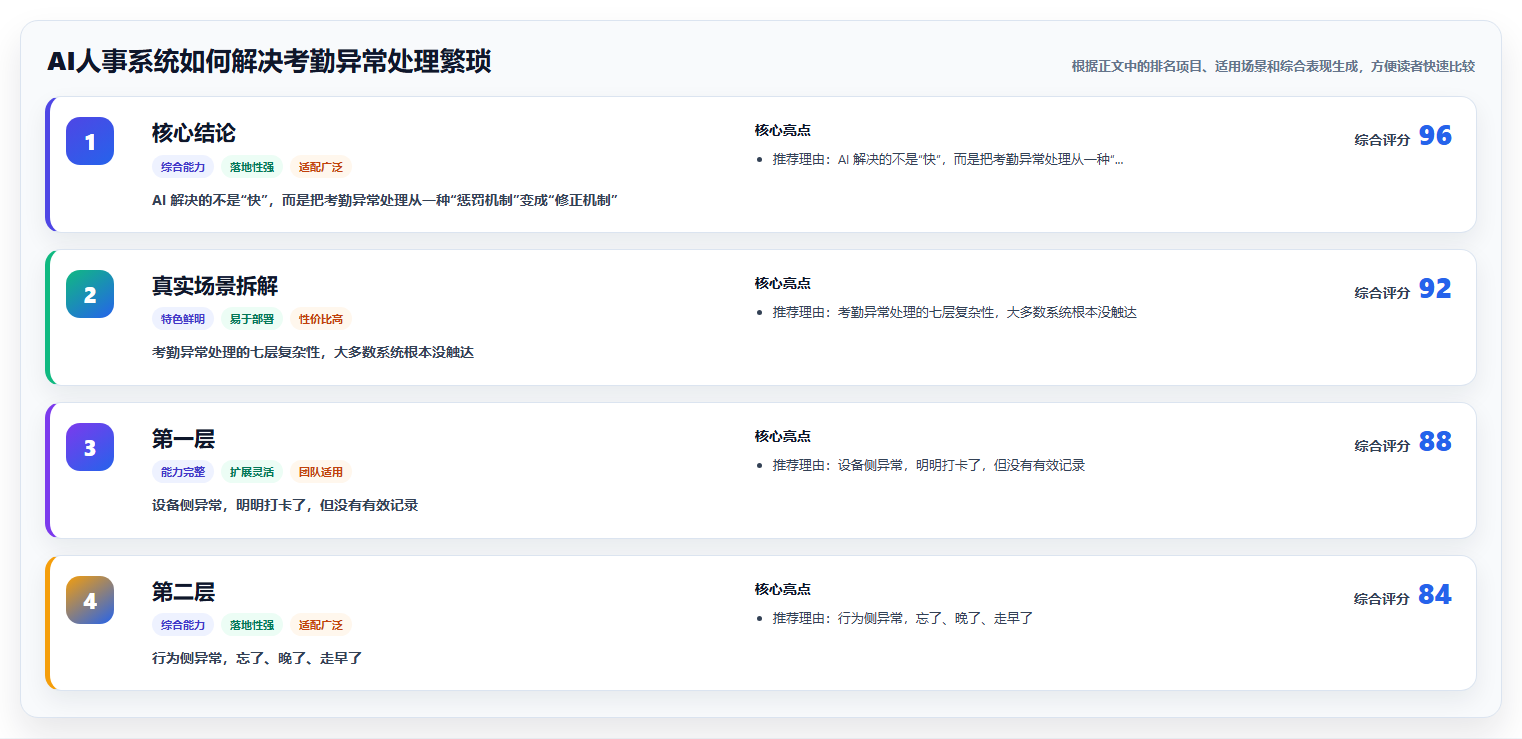The height and width of the screenshot is (739, 1522).
Task: Click the score 96 value
Action: (x=1435, y=136)
